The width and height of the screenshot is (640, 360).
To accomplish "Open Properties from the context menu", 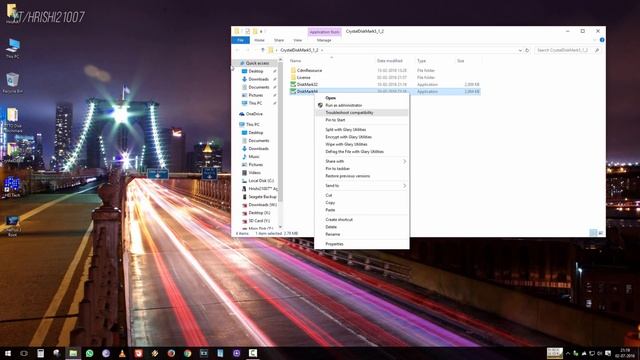I will (334, 244).
